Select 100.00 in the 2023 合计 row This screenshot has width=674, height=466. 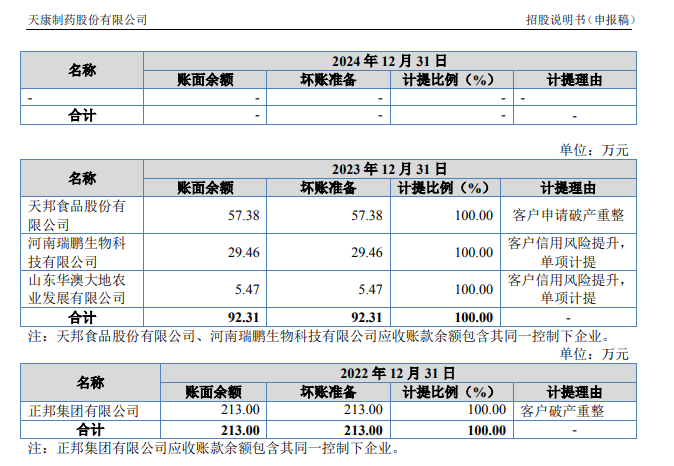(474, 318)
